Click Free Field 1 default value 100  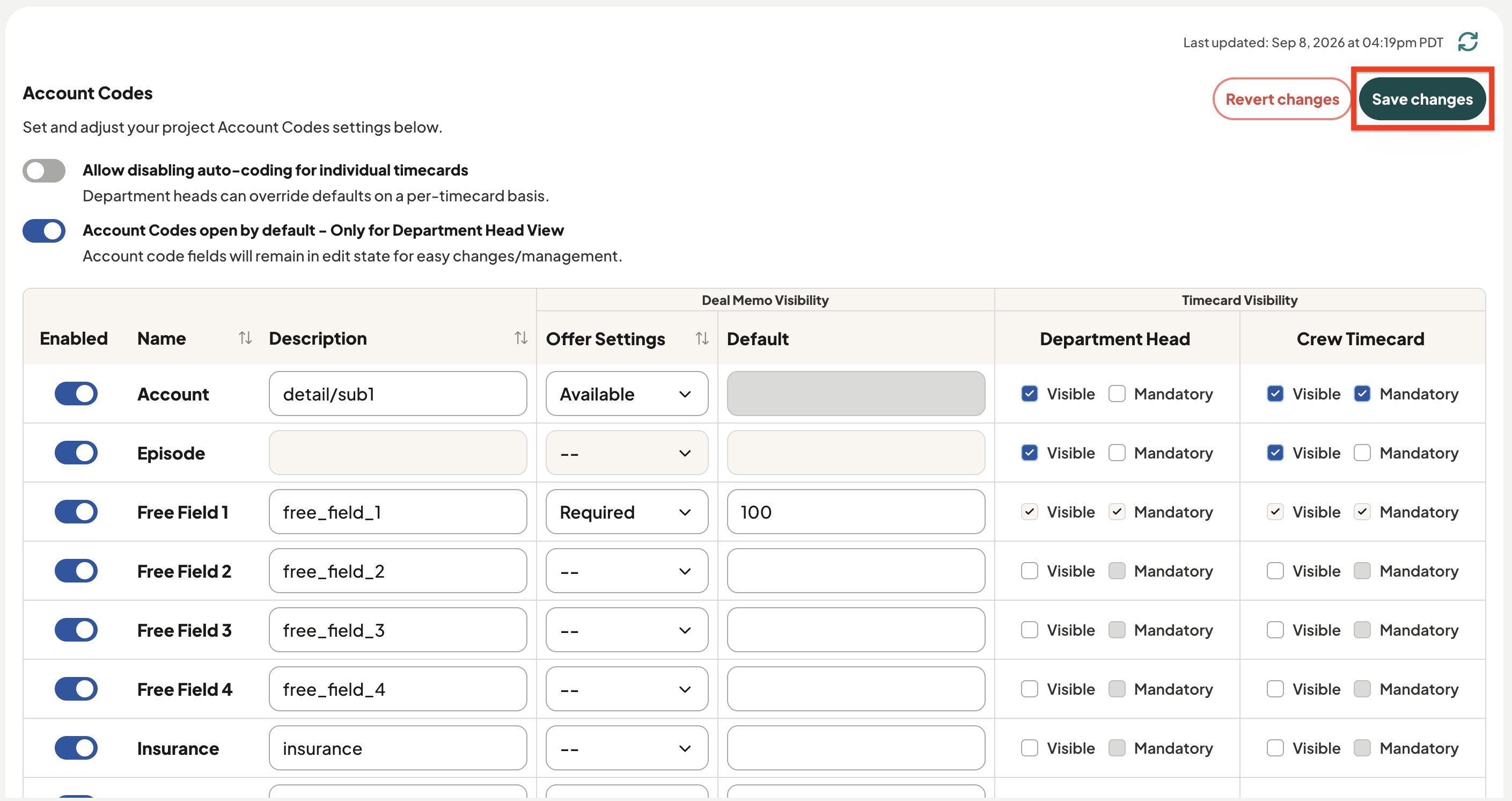pyautogui.click(x=855, y=512)
